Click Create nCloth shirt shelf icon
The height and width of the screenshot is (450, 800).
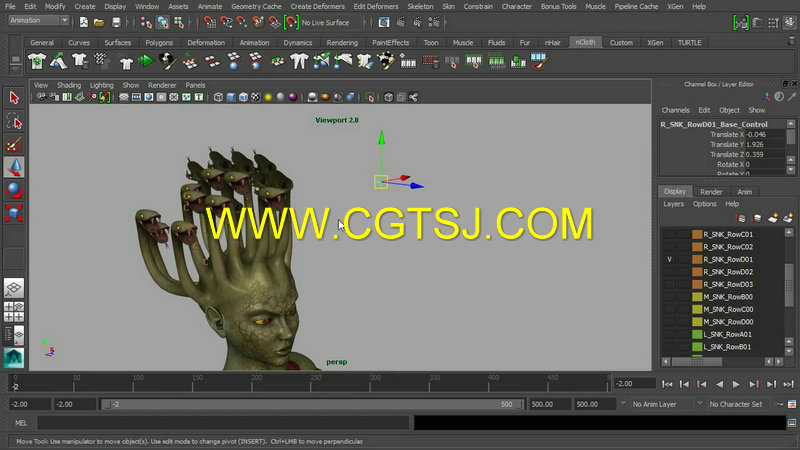pyautogui.click(x=37, y=62)
